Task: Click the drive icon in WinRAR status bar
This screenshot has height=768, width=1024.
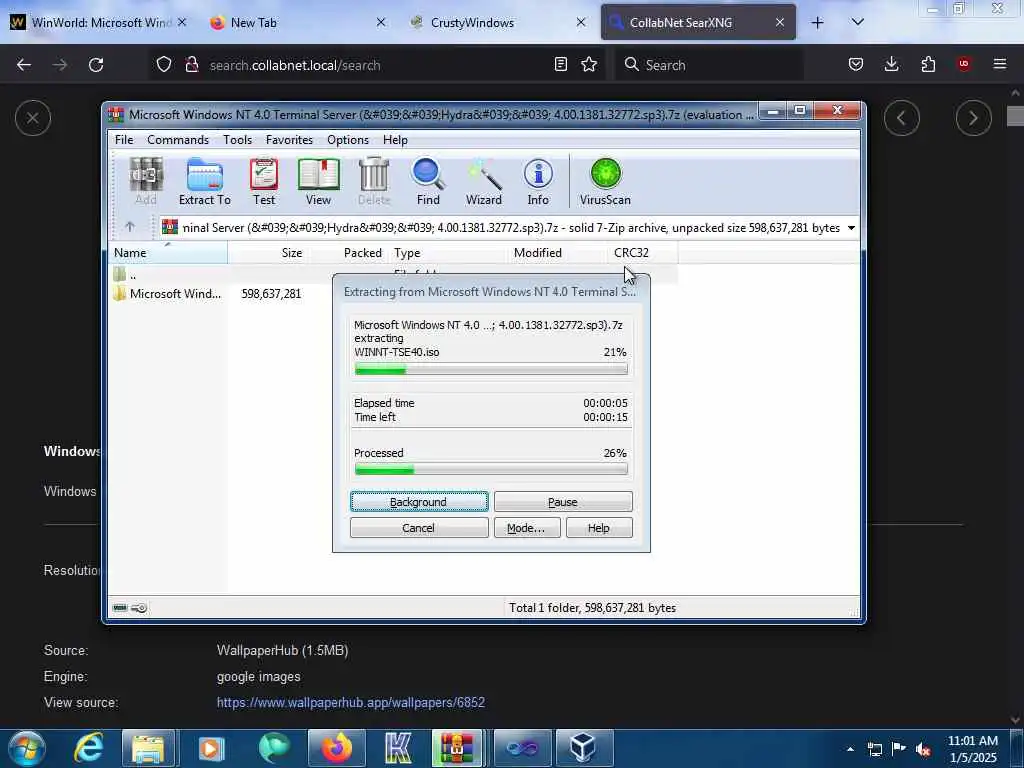Action: tap(120, 608)
